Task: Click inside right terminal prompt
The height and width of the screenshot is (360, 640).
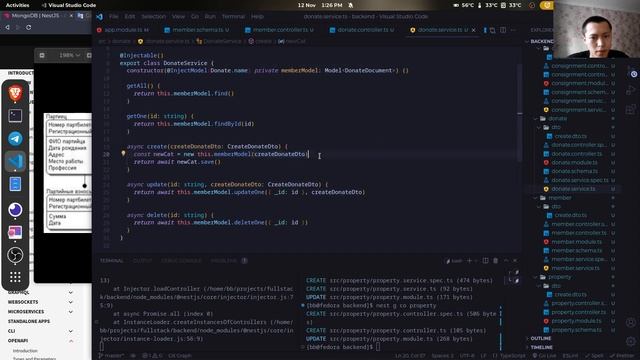Action: coord(378,347)
